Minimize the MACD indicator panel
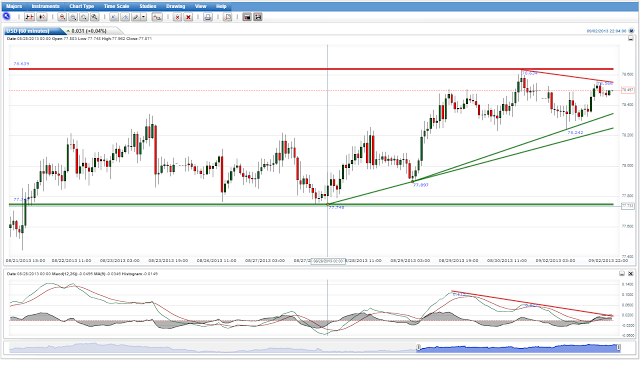Viewport: 640px width, 384px height. point(622,273)
